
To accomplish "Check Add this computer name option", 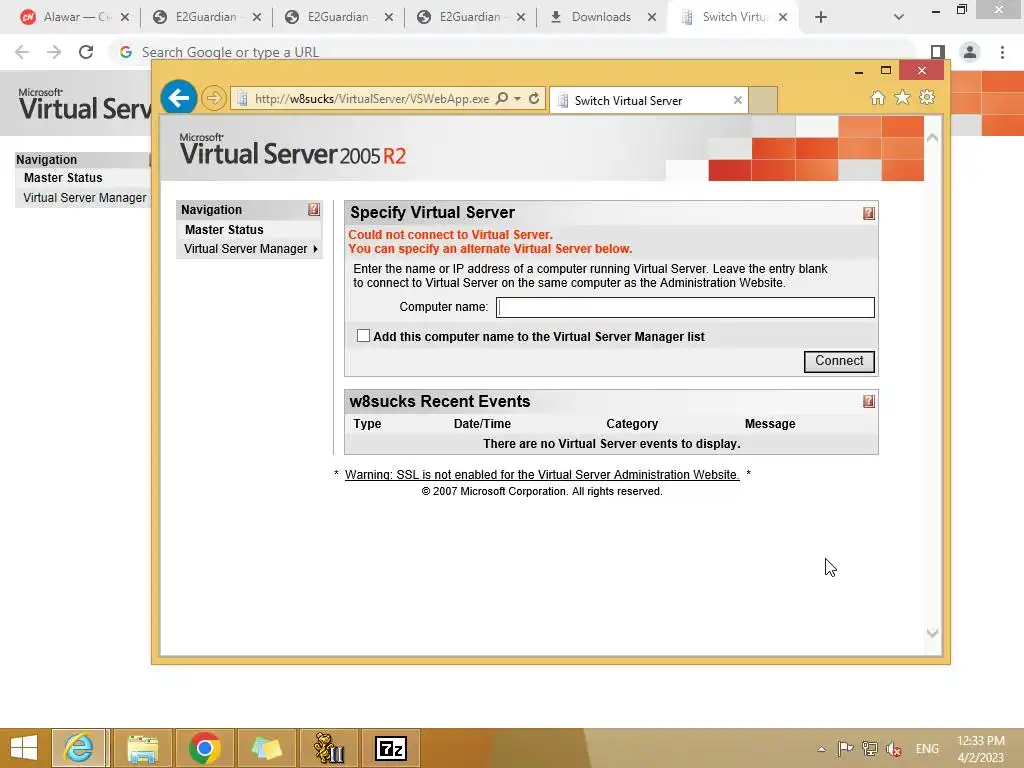I will pos(363,336).
